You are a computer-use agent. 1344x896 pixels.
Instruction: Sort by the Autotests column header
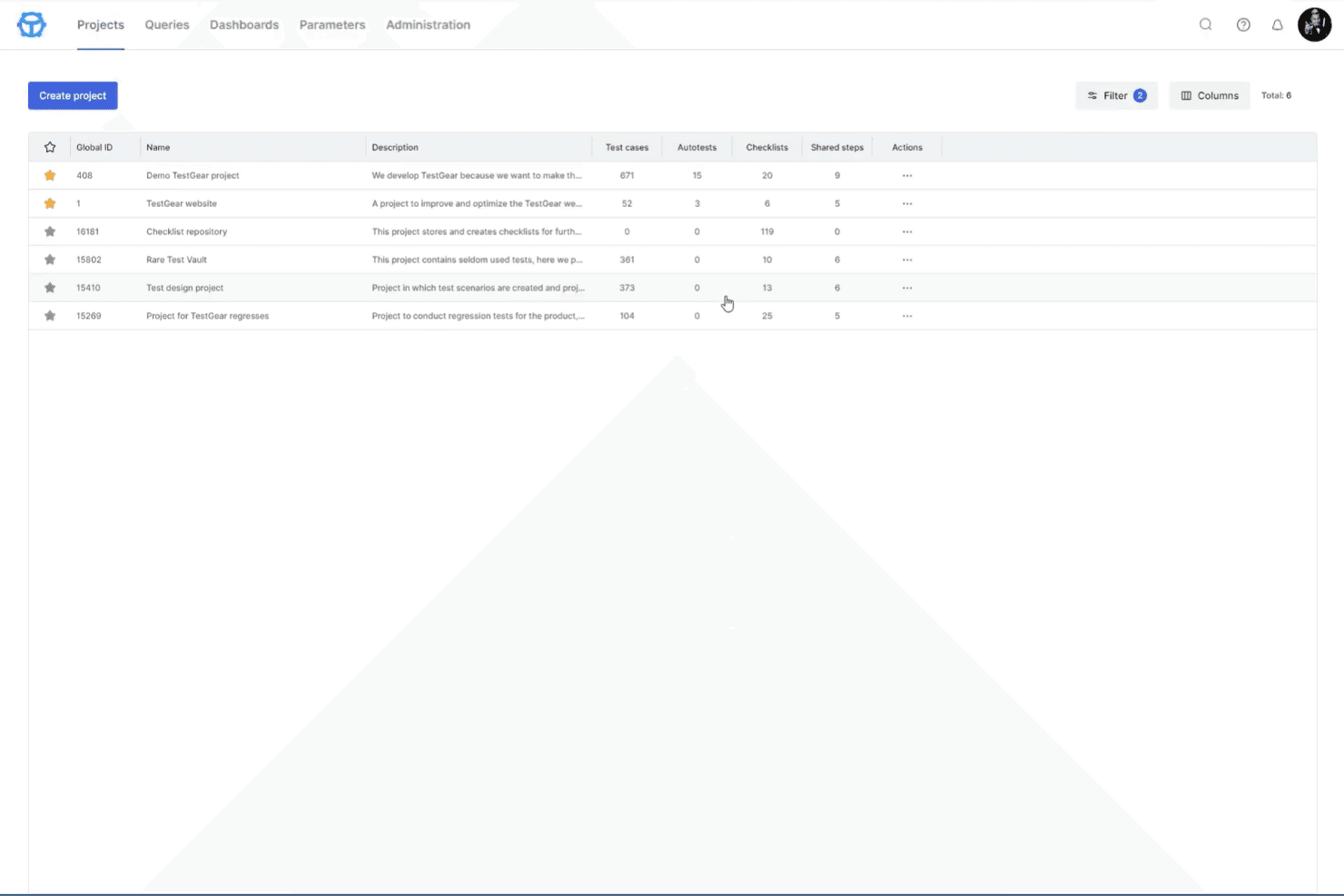697,147
